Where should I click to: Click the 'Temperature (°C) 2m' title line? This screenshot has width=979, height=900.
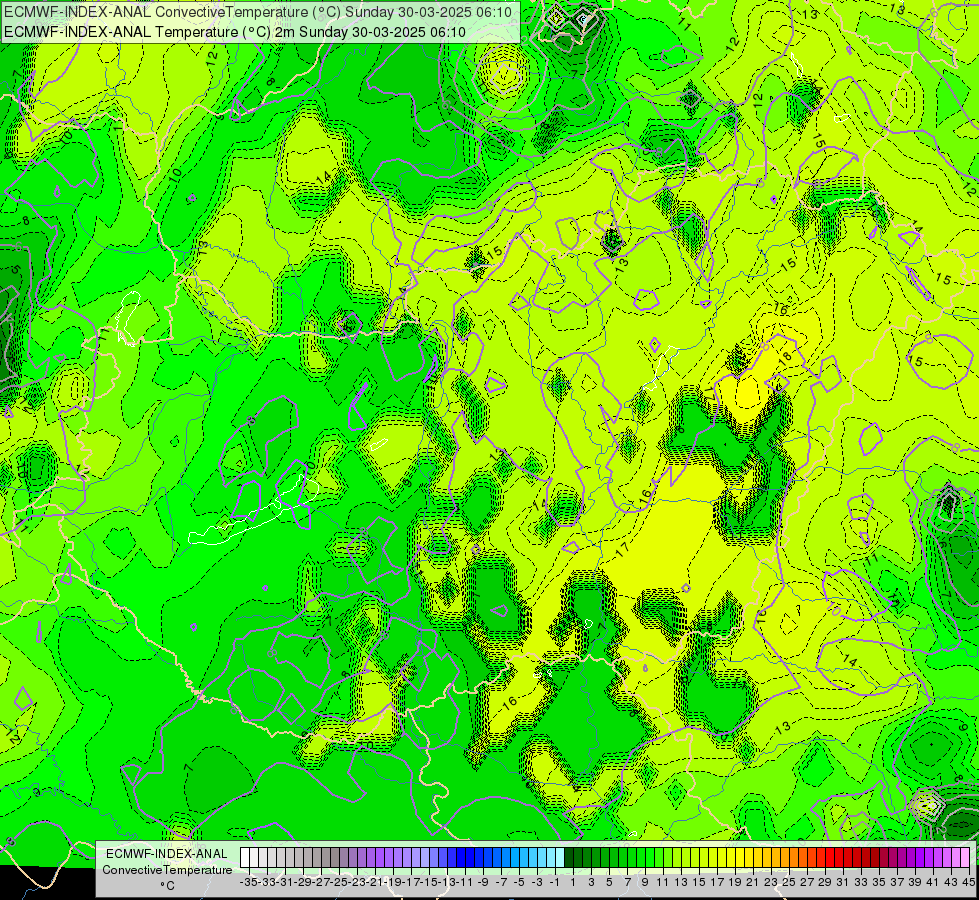[x=235, y=32]
